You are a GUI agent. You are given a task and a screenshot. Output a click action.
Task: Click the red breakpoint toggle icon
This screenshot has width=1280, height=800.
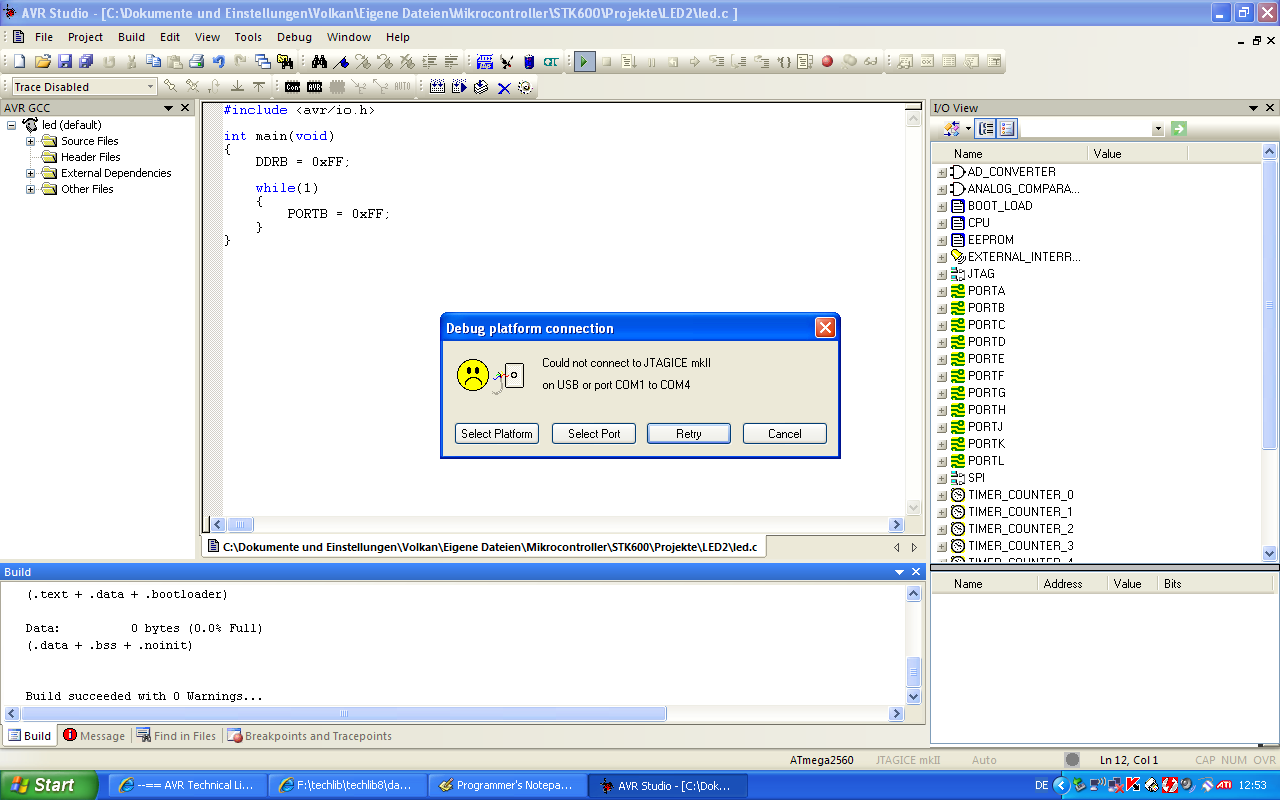[827, 62]
